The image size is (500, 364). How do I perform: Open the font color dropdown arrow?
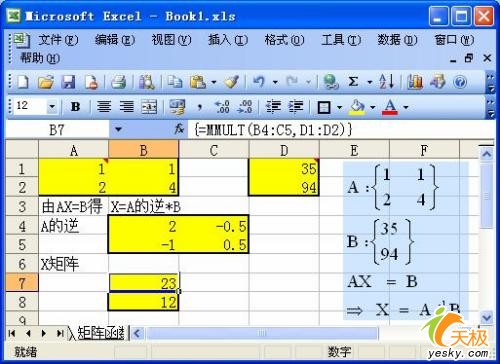click(x=406, y=107)
